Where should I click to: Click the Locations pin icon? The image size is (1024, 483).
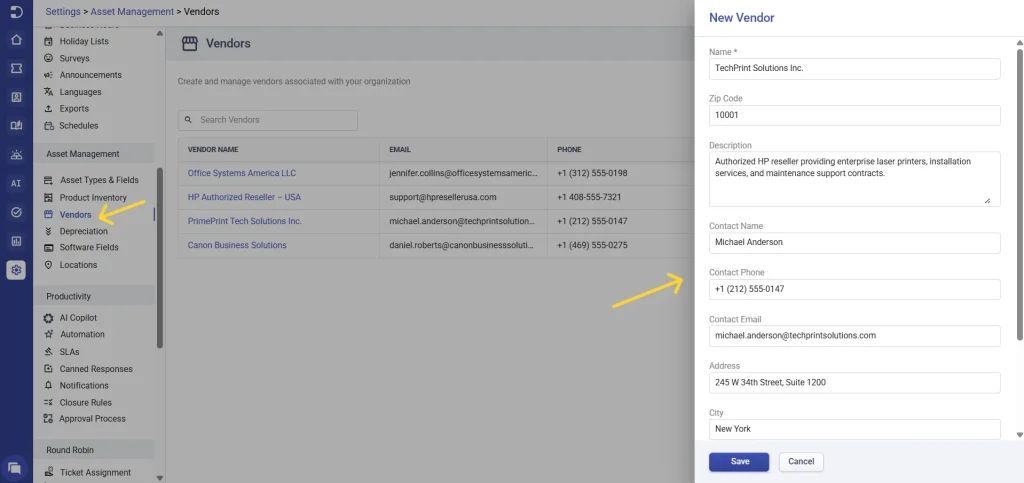point(48,265)
